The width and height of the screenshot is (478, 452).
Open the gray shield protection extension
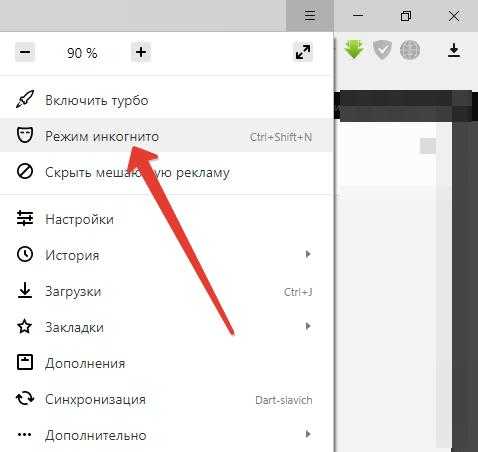pyautogui.click(x=382, y=50)
